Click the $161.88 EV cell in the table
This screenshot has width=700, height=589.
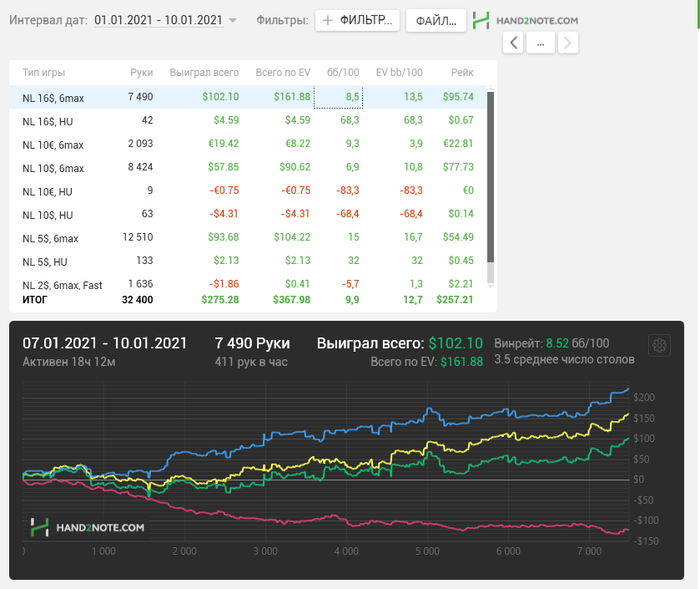click(x=292, y=97)
